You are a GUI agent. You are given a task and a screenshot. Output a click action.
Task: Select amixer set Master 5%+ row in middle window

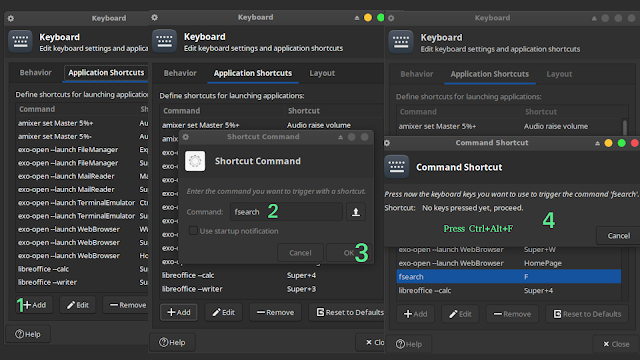tap(272, 125)
